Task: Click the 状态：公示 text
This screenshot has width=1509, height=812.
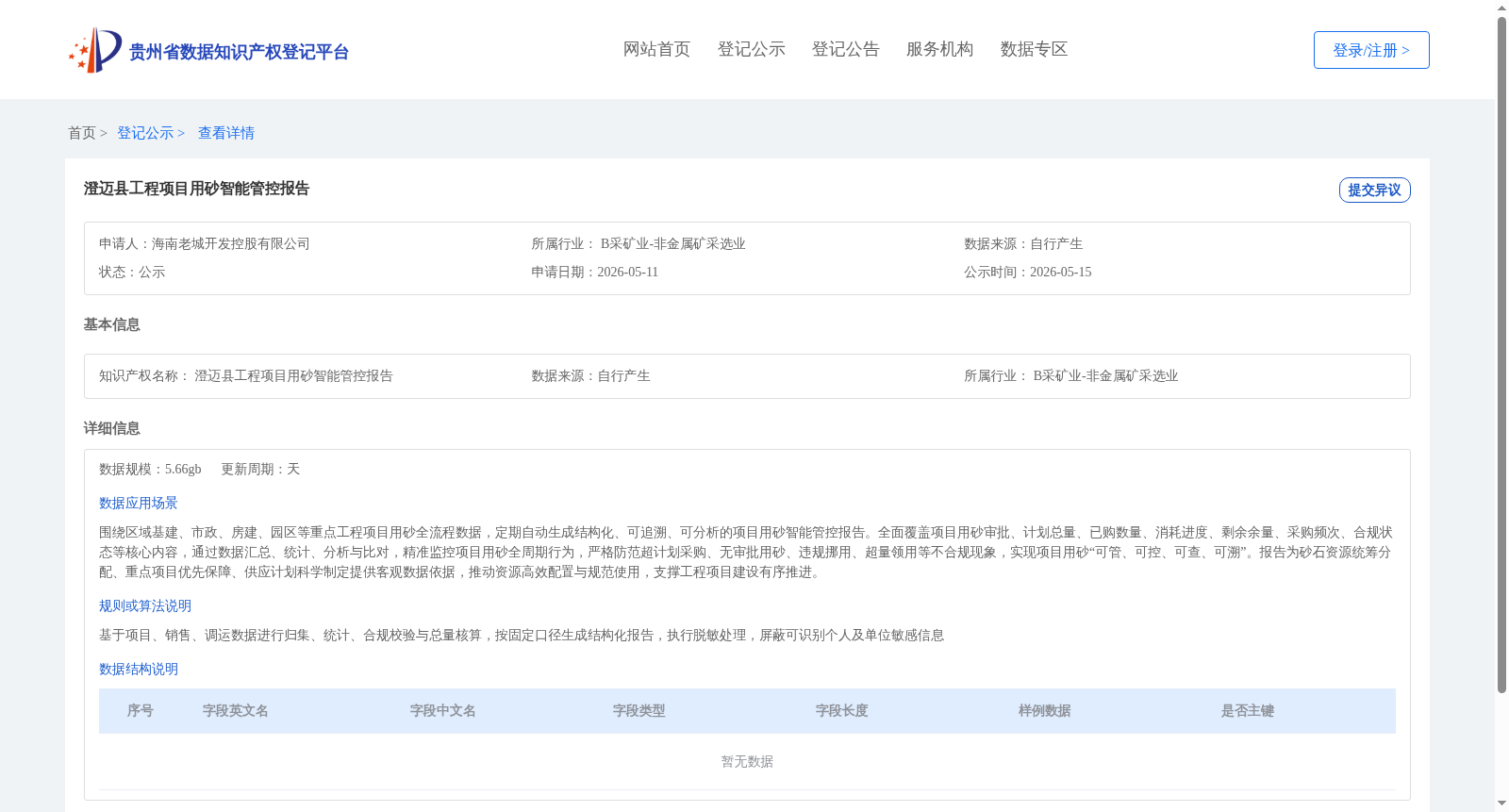Action: [x=132, y=272]
